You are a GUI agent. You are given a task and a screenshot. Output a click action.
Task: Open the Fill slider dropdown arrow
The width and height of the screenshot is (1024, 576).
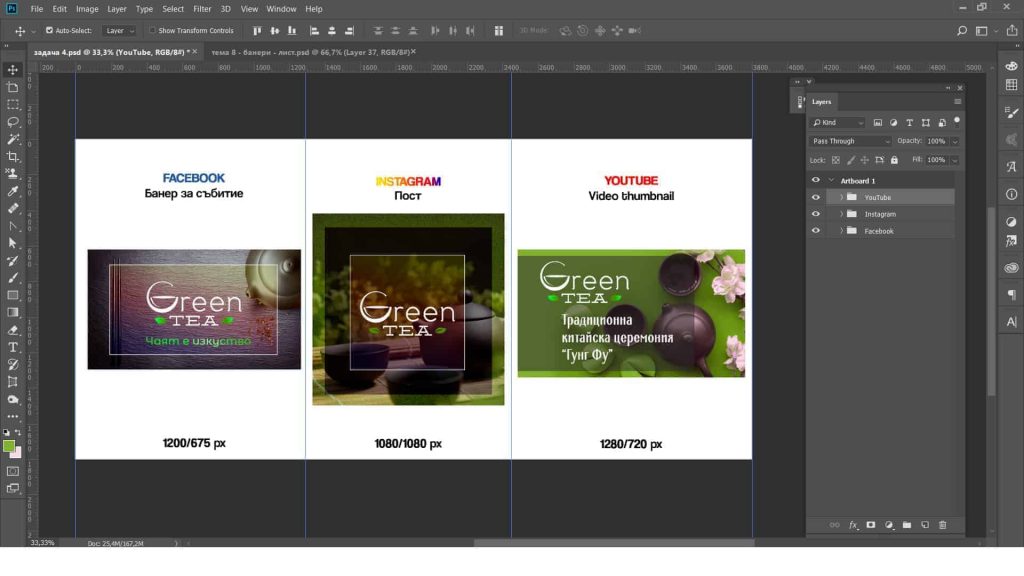click(x=955, y=160)
